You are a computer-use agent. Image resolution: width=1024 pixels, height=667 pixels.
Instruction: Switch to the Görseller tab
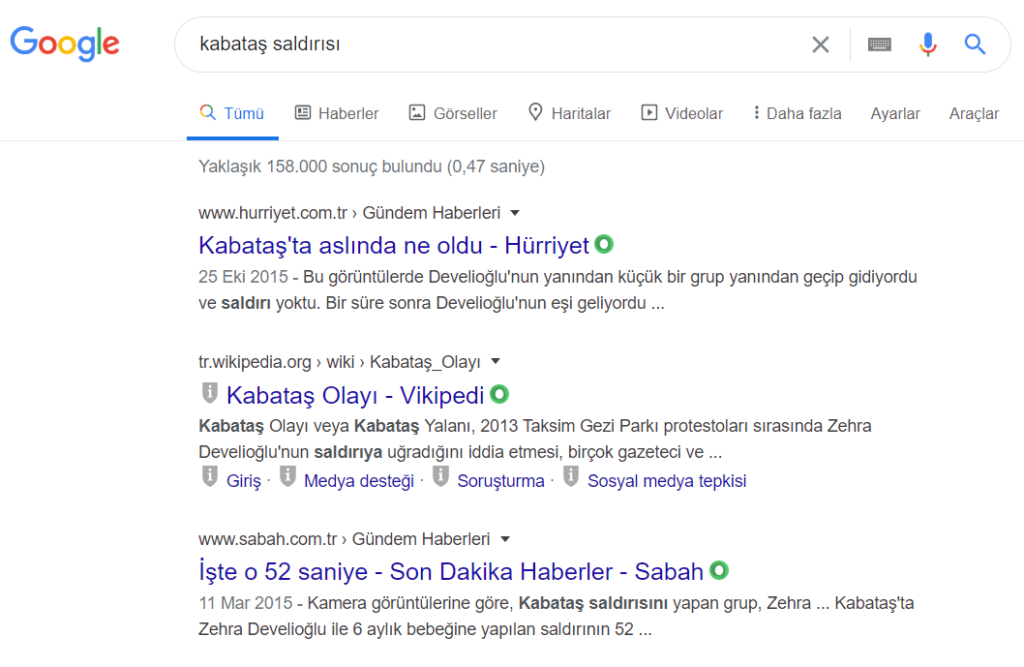coord(453,113)
